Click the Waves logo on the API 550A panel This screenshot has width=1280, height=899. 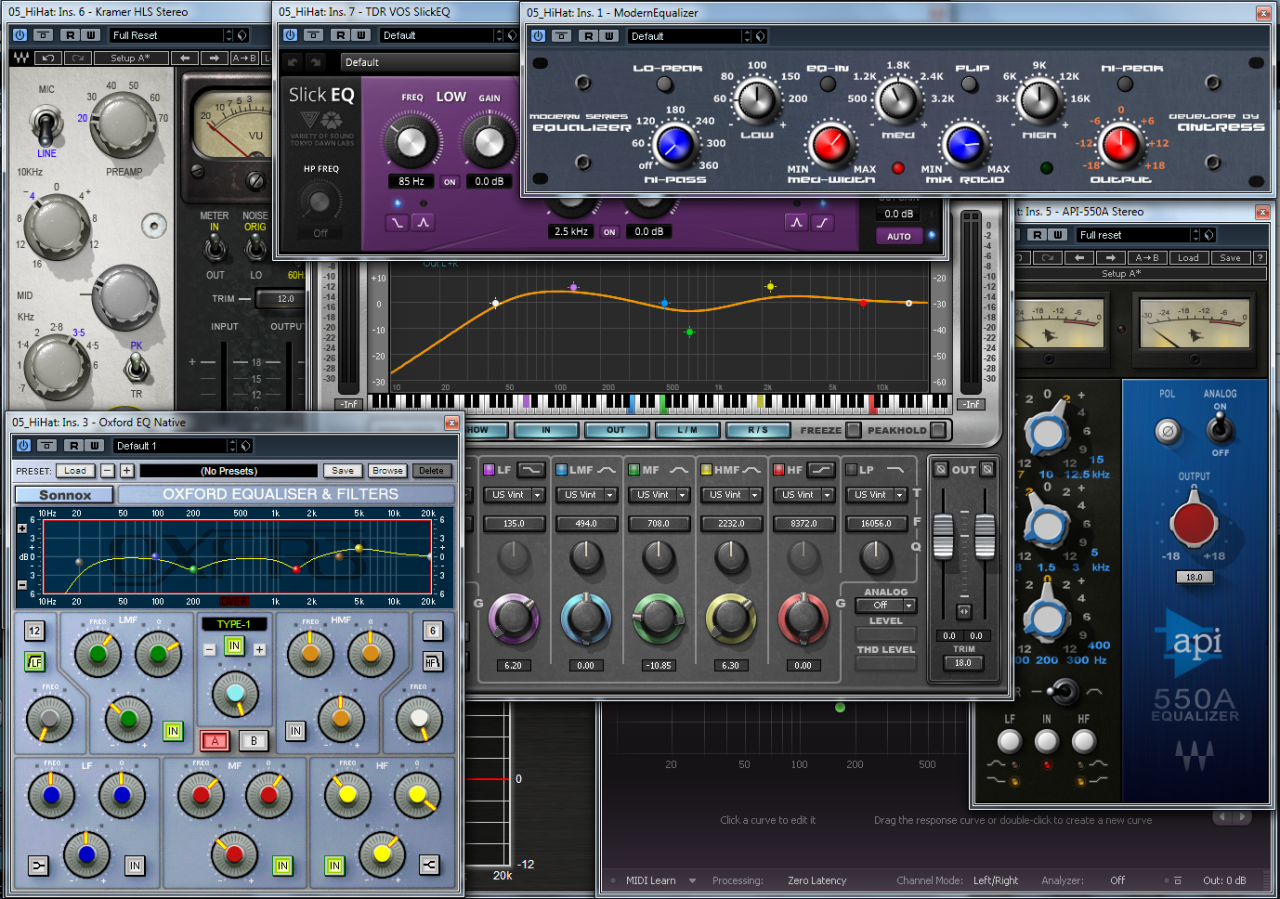pos(1194,755)
